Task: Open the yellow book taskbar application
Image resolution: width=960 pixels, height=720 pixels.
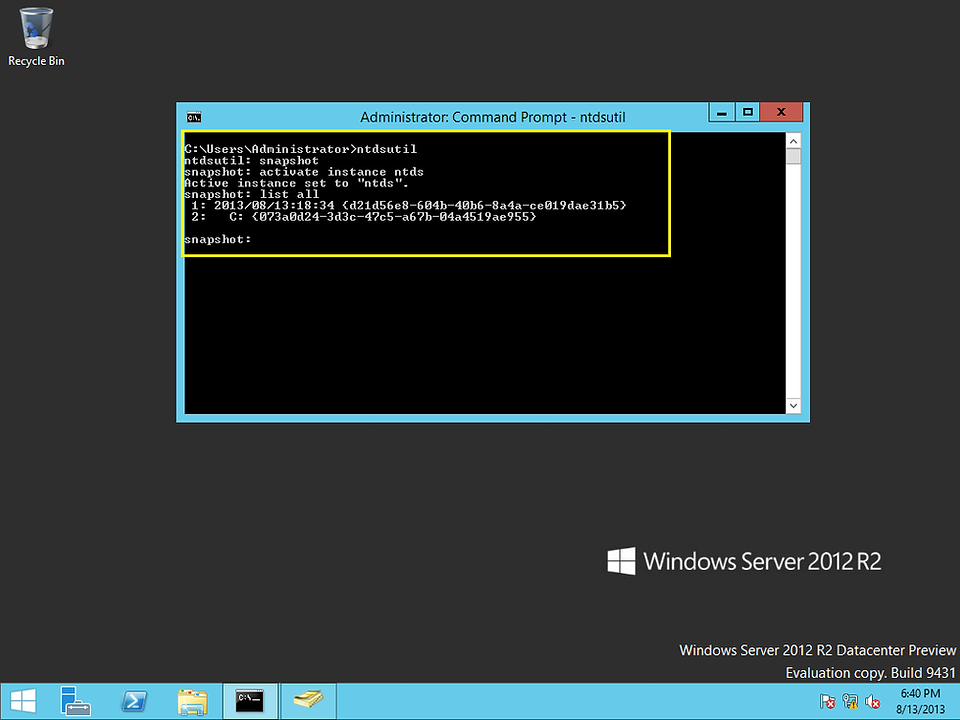Action: [308, 701]
